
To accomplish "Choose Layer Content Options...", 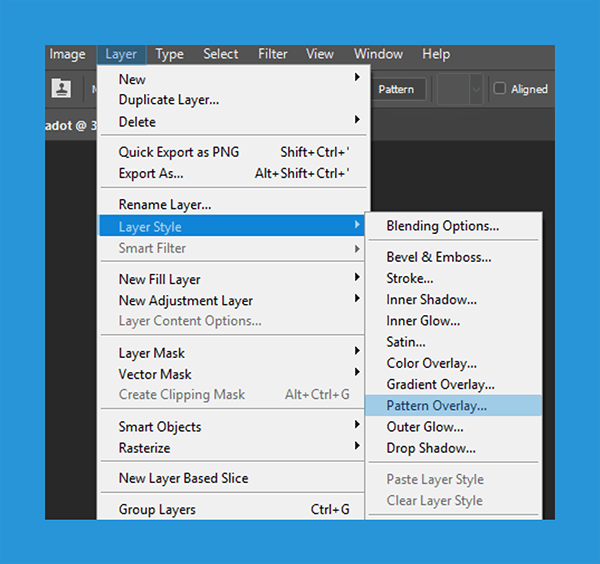I will (232, 321).
